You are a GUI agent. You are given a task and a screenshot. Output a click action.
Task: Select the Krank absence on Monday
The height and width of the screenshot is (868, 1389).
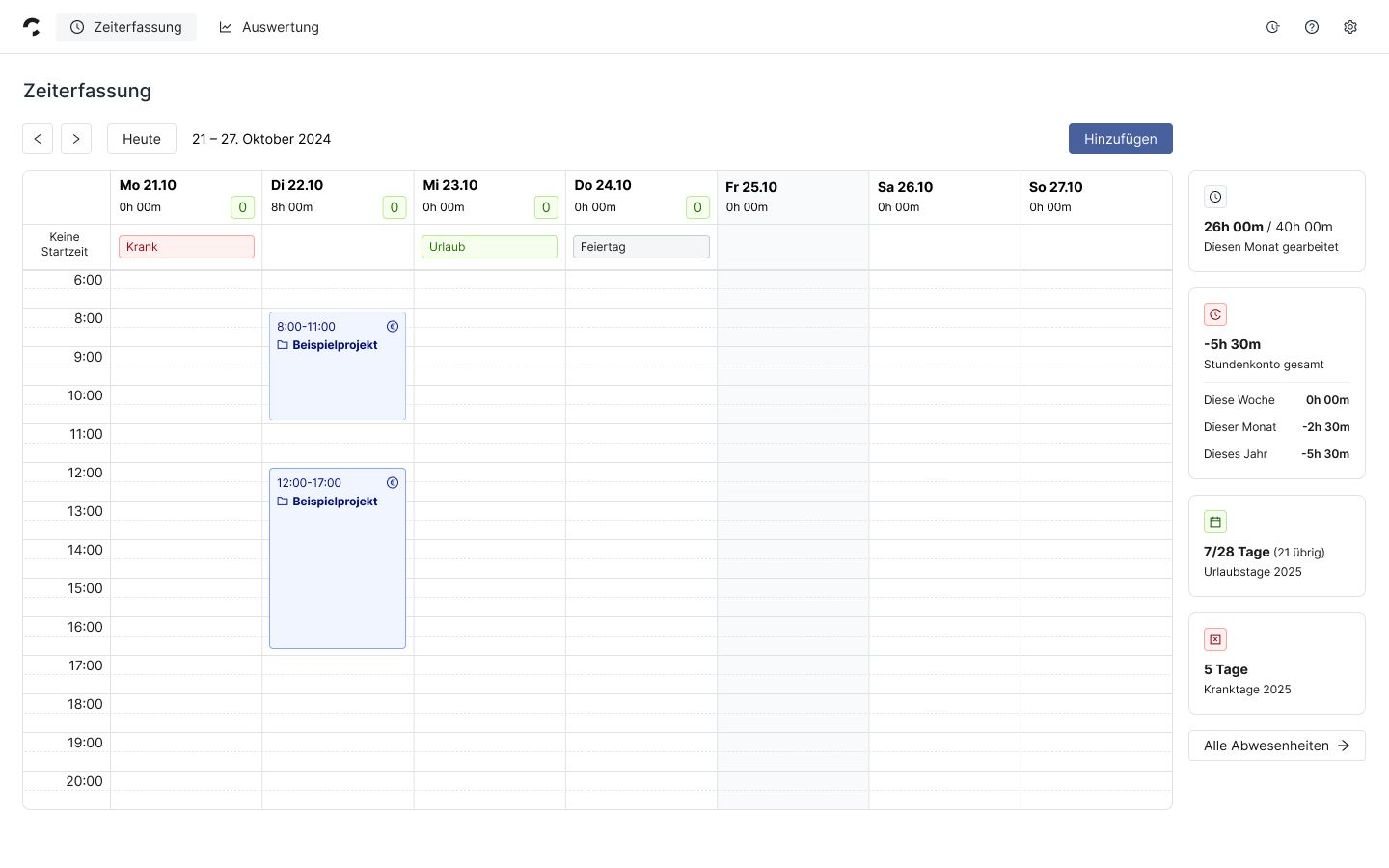pyautogui.click(x=186, y=247)
